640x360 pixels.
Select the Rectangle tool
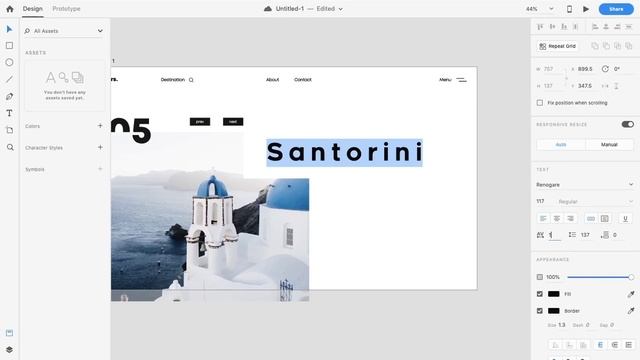point(9,46)
